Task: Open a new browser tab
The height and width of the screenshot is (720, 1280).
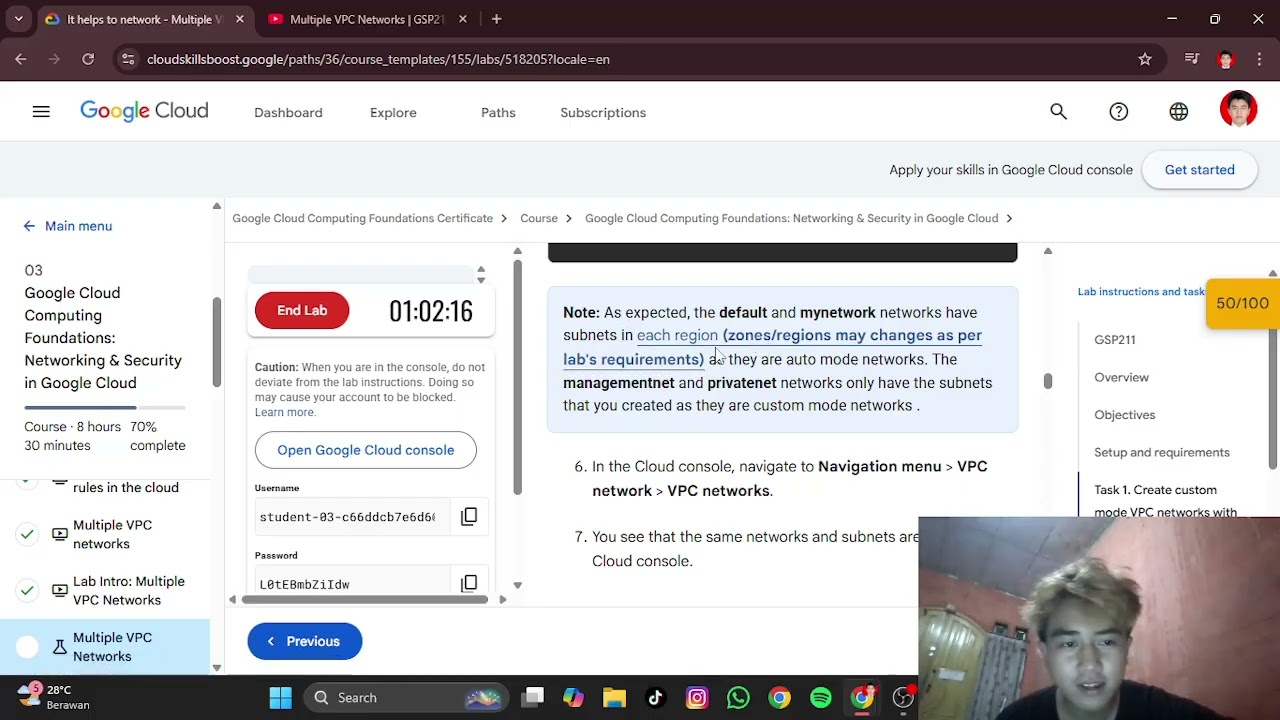Action: 496,19
